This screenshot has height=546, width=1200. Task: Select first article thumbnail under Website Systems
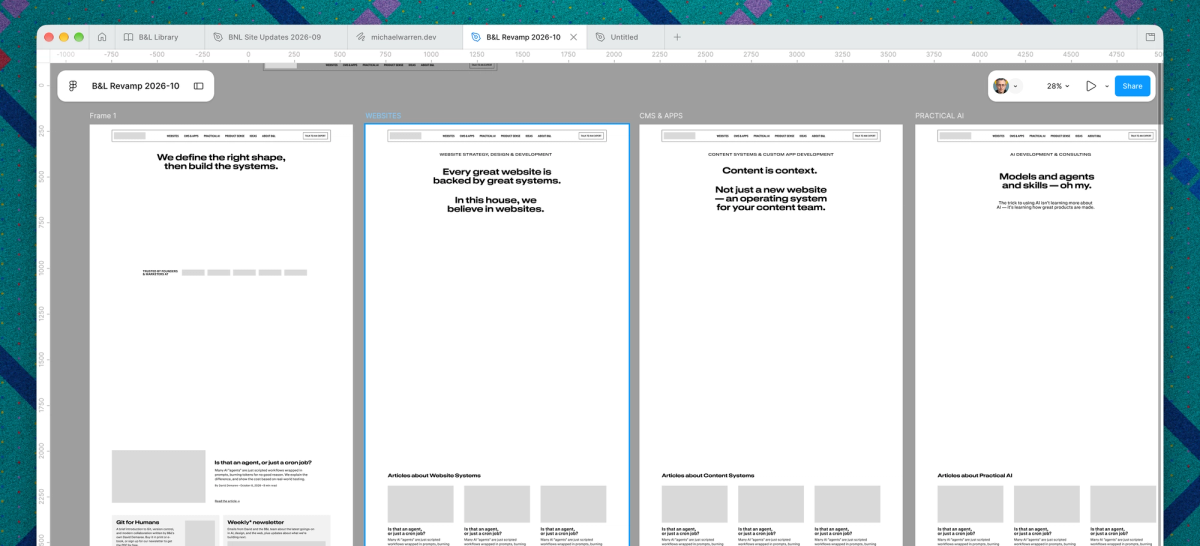coord(420,504)
